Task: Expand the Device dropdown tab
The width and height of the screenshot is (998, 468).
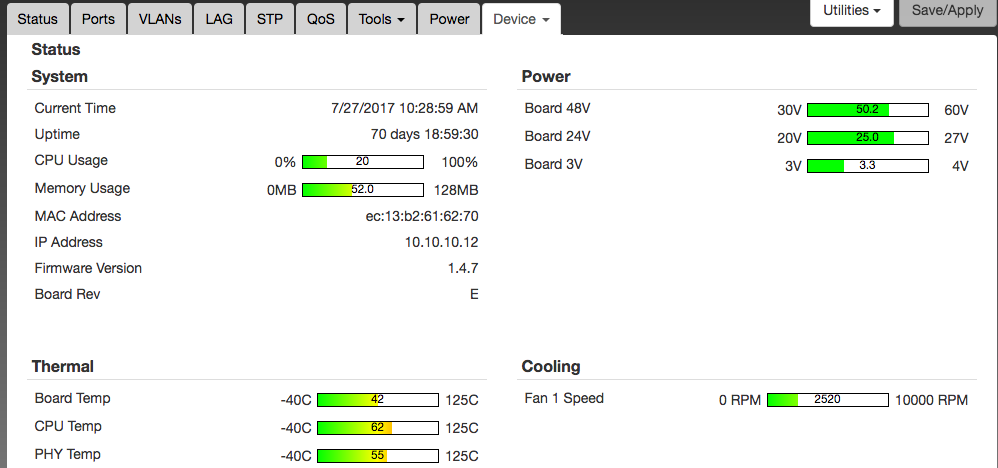Action: [521, 19]
